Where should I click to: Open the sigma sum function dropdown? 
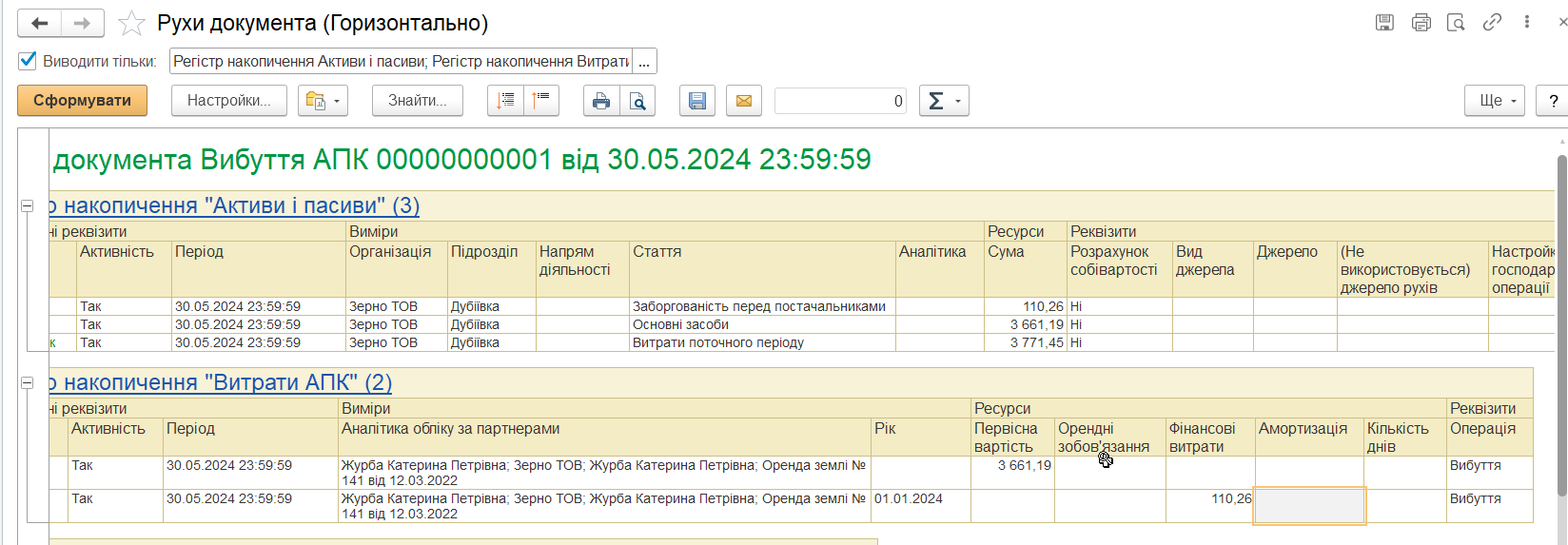click(x=944, y=101)
